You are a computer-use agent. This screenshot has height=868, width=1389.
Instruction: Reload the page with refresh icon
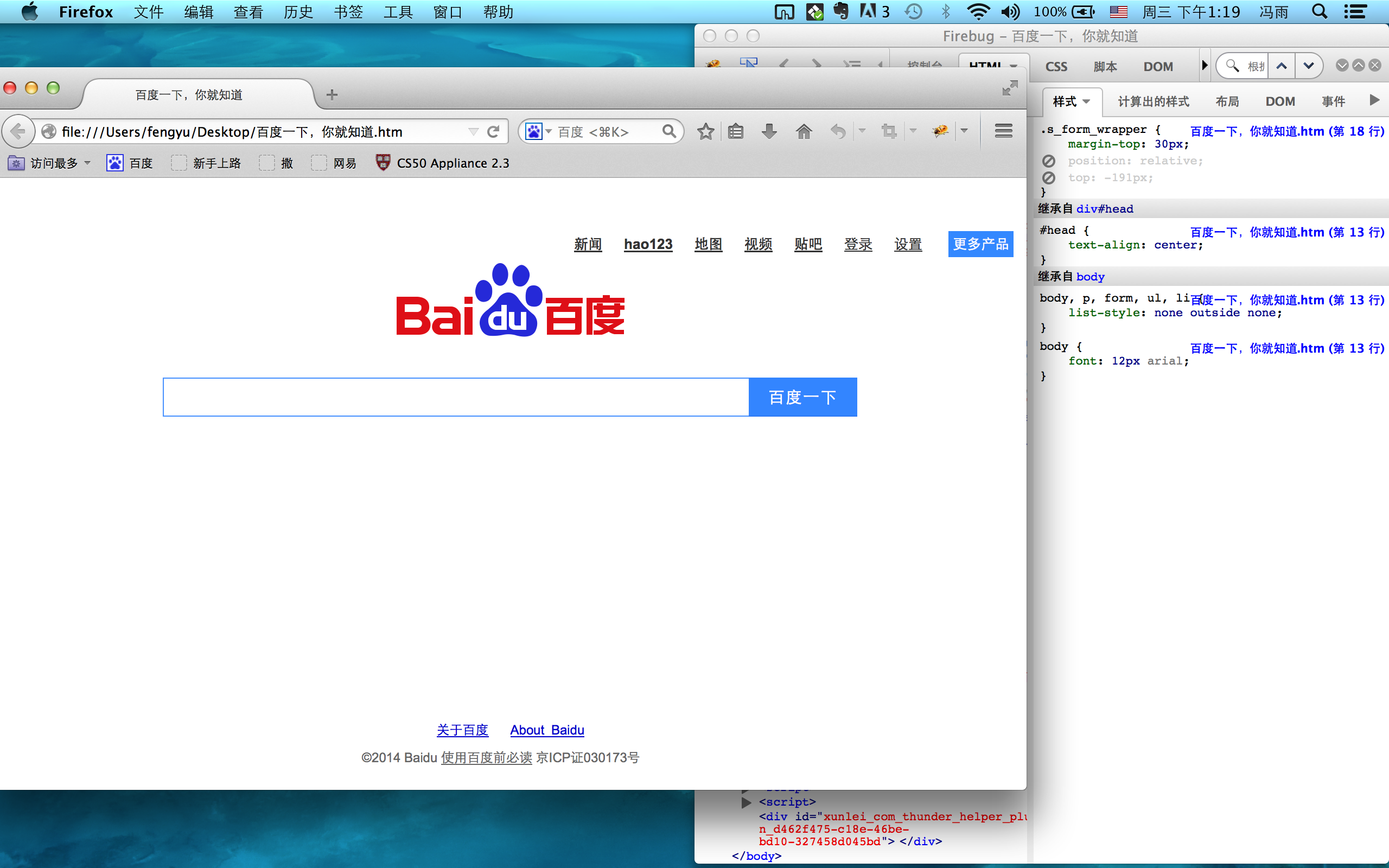[493, 131]
